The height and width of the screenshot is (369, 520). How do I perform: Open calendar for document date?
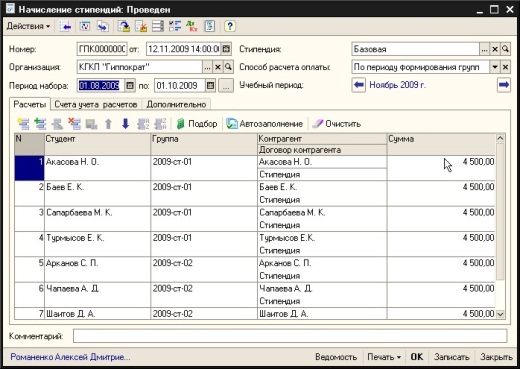(226, 49)
